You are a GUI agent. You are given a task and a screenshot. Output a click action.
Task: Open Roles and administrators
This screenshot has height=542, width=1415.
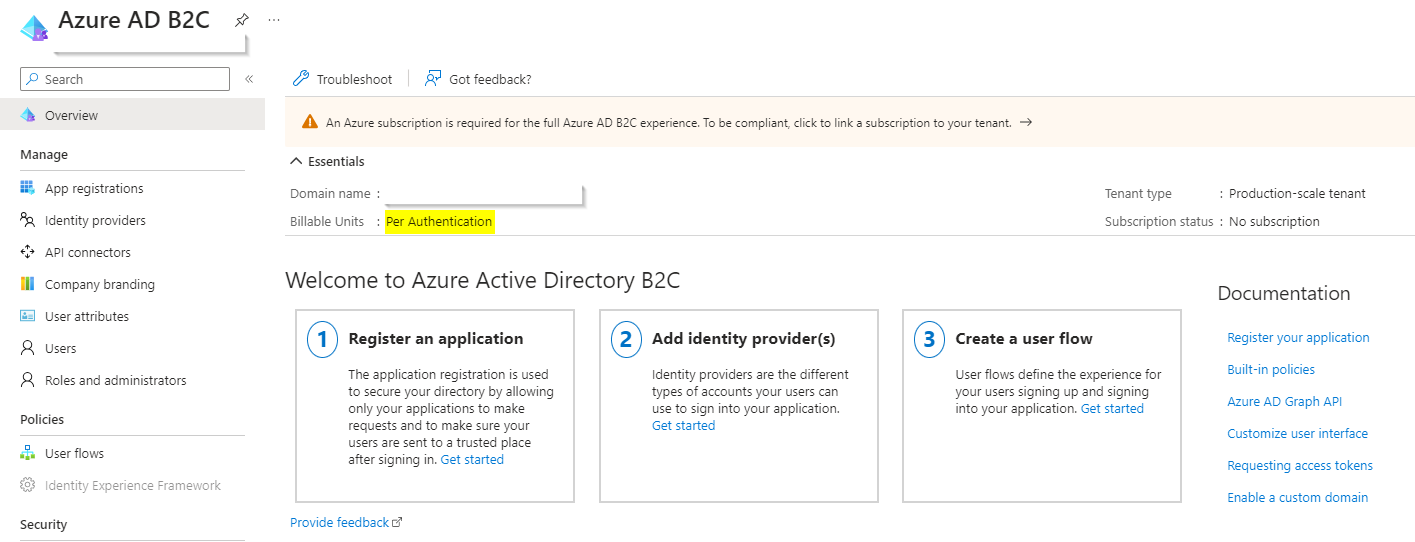(x=116, y=380)
